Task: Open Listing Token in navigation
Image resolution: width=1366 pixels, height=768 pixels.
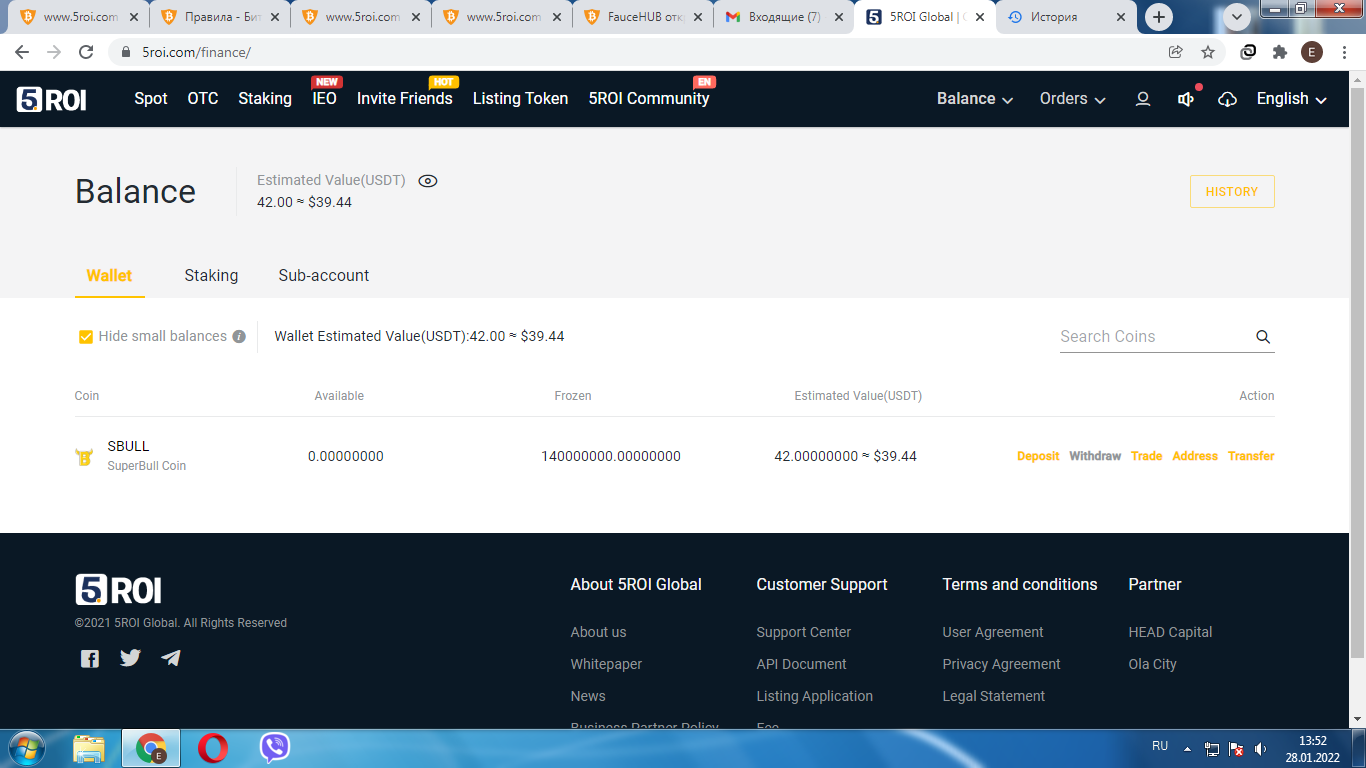Action: pyautogui.click(x=520, y=99)
